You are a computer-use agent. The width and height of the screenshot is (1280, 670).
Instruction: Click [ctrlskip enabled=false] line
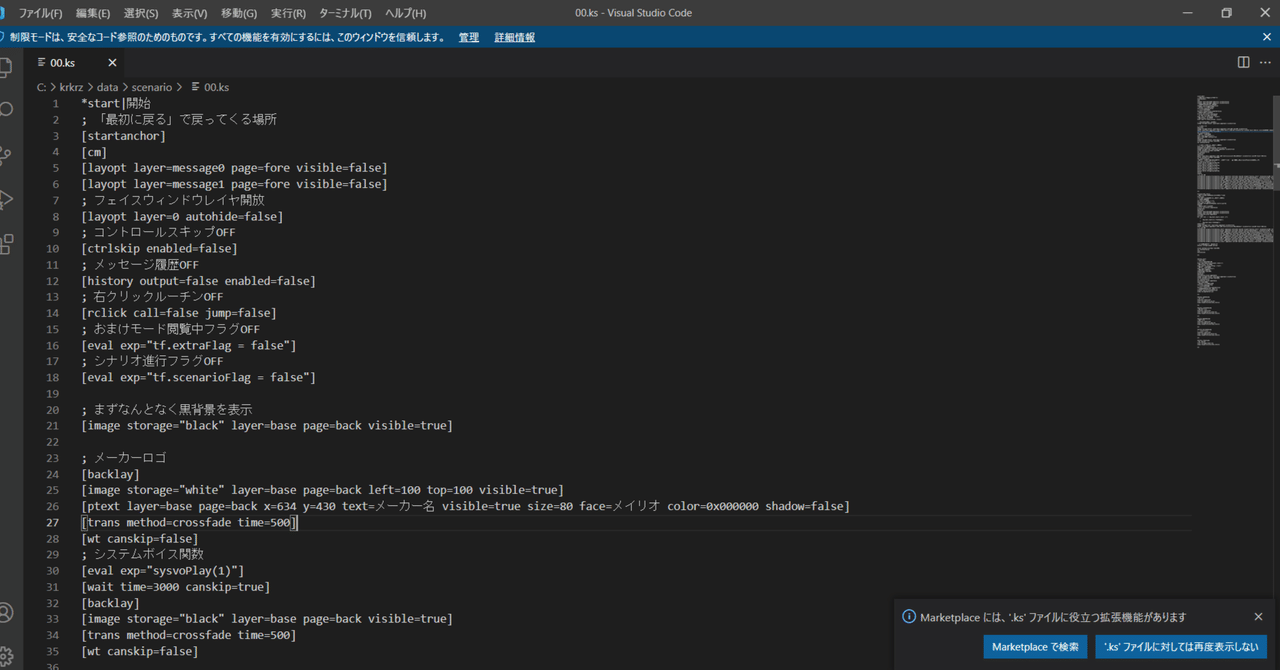point(160,248)
